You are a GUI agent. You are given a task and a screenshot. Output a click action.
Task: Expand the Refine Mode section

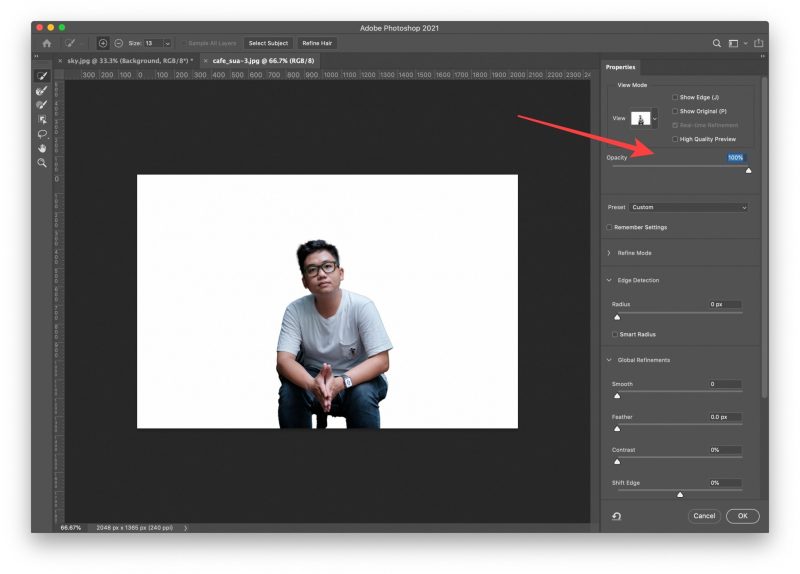[609, 253]
